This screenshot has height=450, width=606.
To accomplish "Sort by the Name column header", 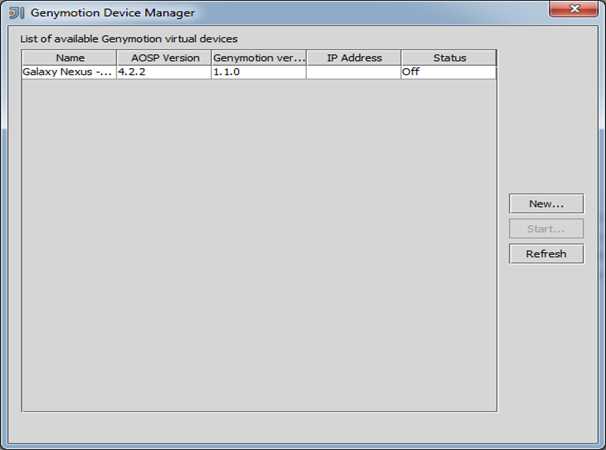I will coord(69,58).
